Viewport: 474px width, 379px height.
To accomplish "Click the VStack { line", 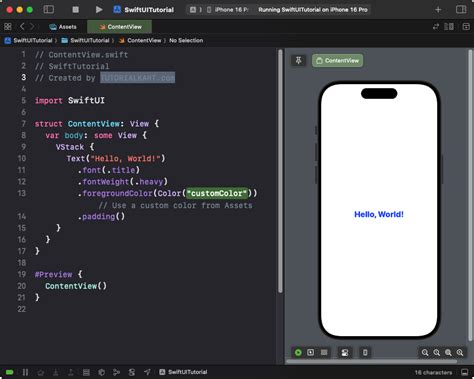I will tap(75, 147).
